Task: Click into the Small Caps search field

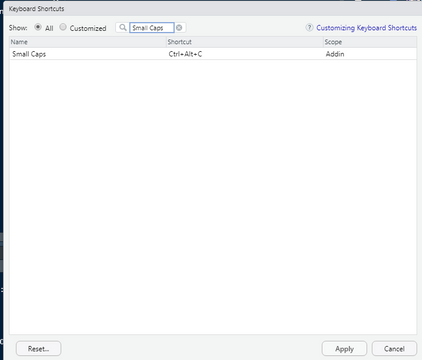Action: click(x=152, y=28)
